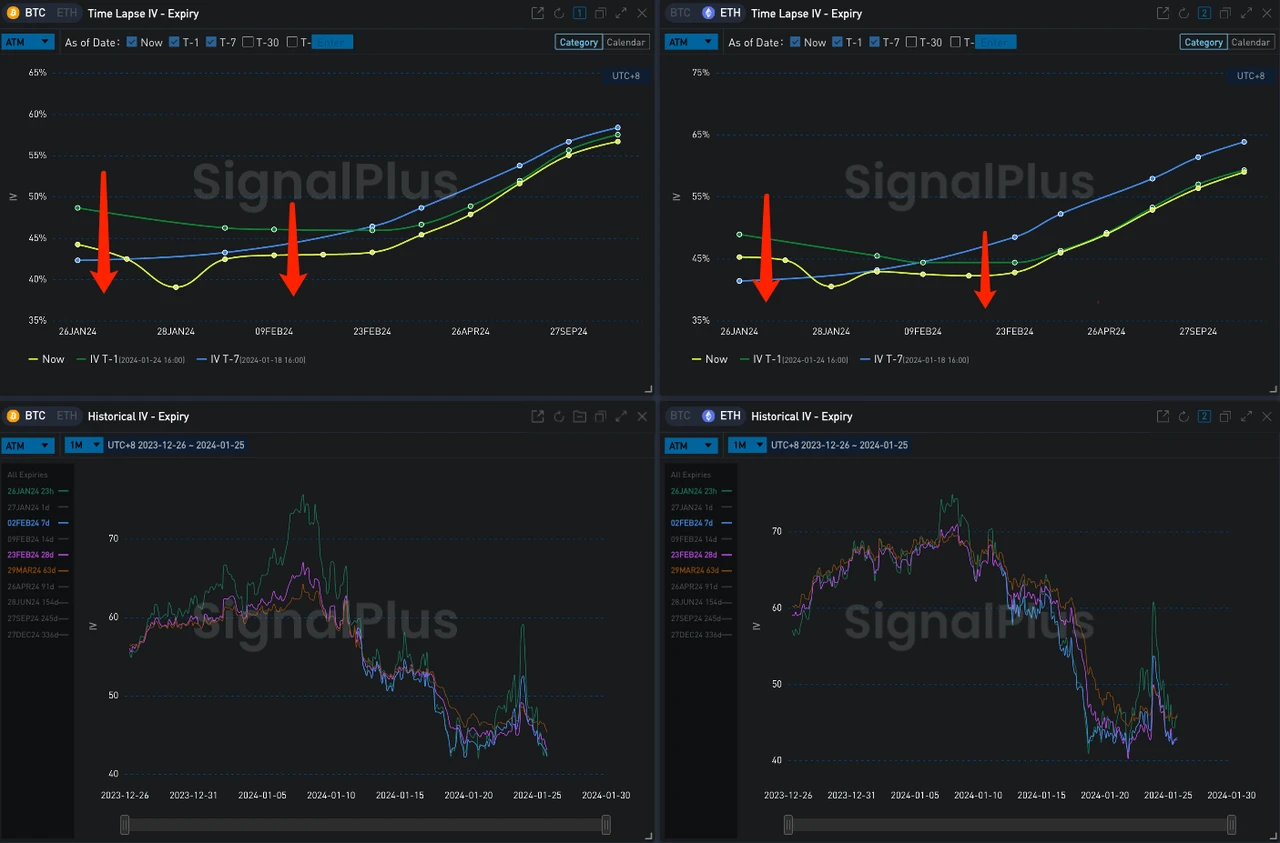This screenshot has height=843, width=1280.
Task: Refresh the BTC Historical IV chart
Action: [558, 416]
